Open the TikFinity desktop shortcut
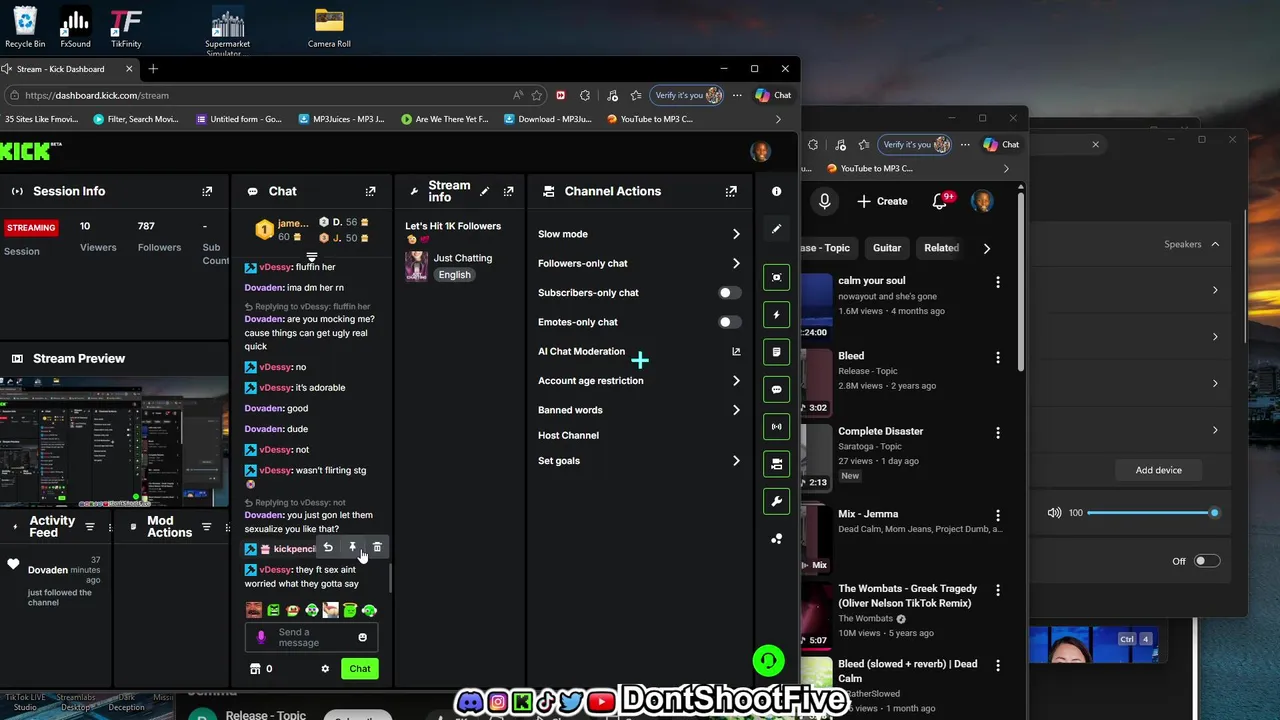This screenshot has width=1280, height=720. [126, 27]
